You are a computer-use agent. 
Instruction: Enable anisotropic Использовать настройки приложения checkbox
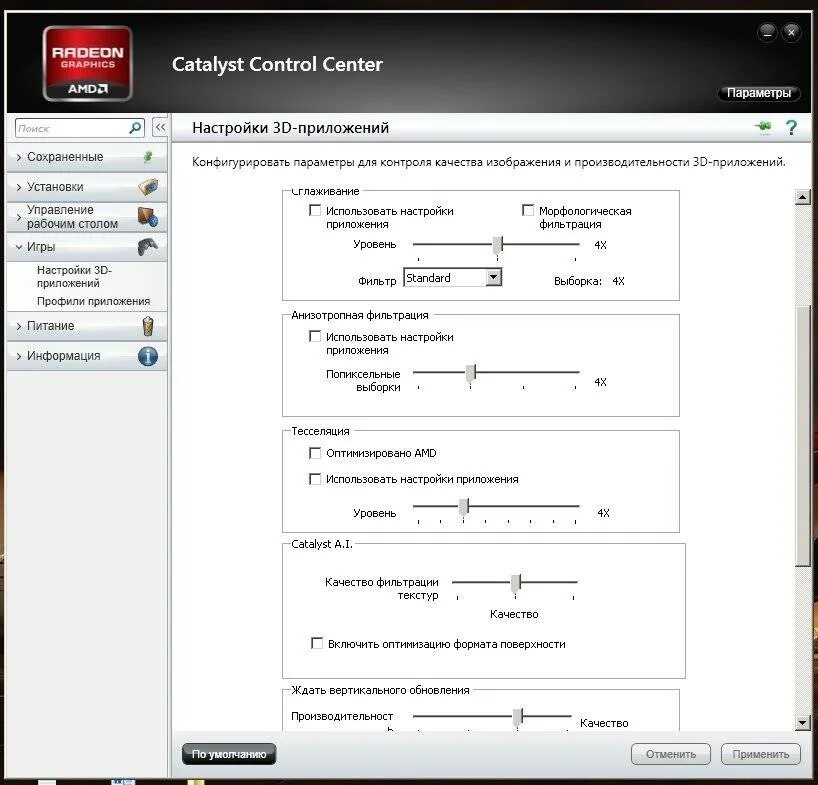click(315, 336)
